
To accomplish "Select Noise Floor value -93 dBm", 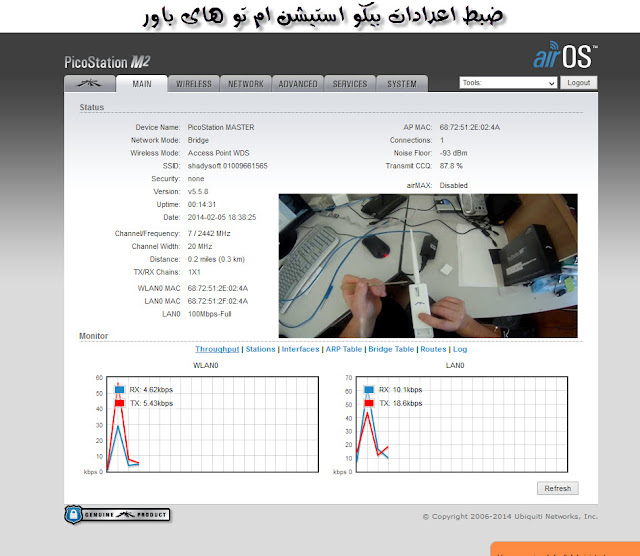I will click(x=453, y=153).
